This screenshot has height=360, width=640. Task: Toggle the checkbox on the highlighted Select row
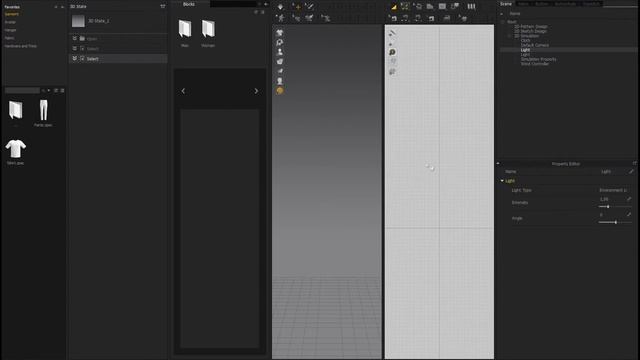pyautogui.click(x=82, y=58)
